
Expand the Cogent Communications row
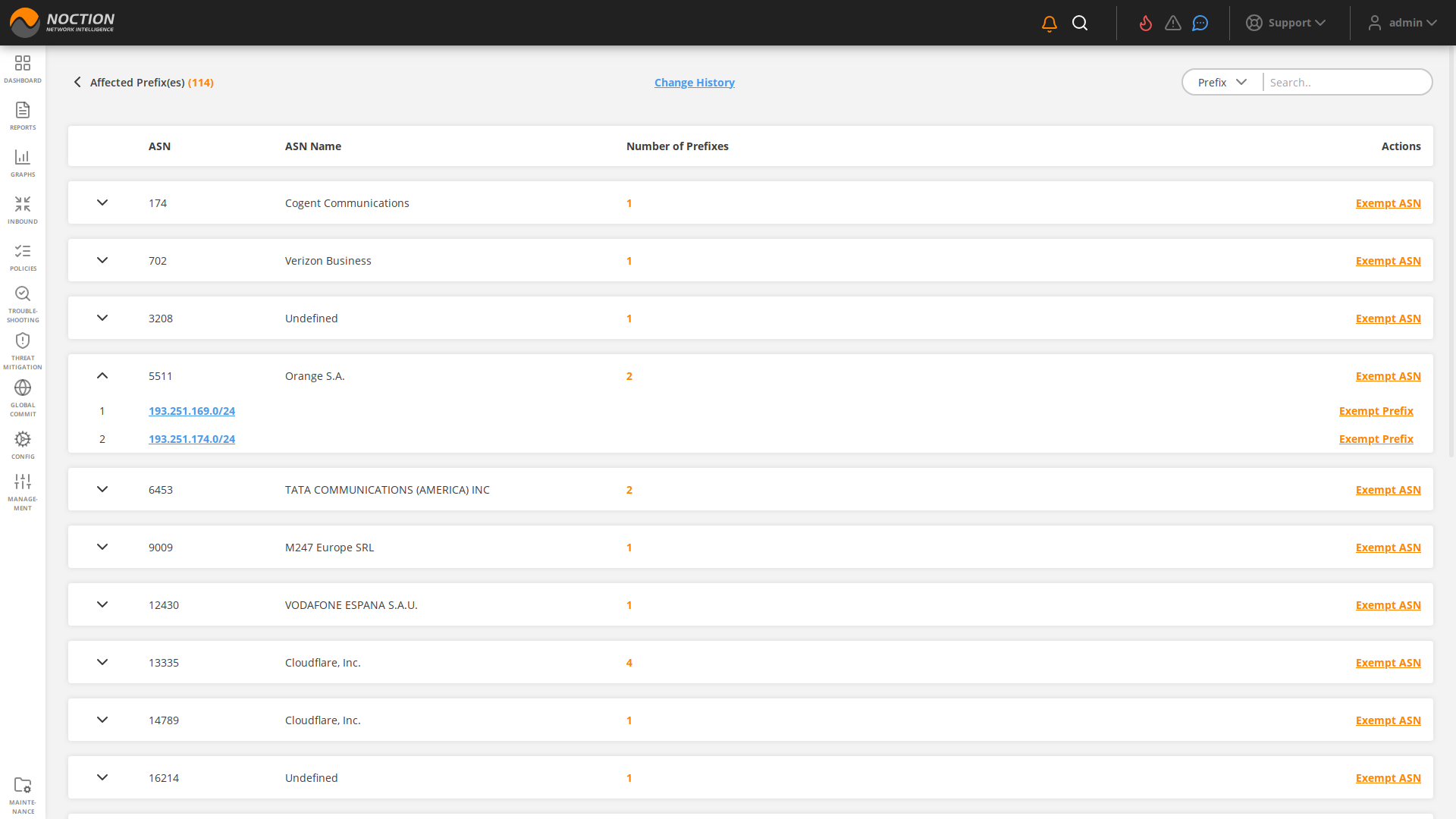pos(102,202)
